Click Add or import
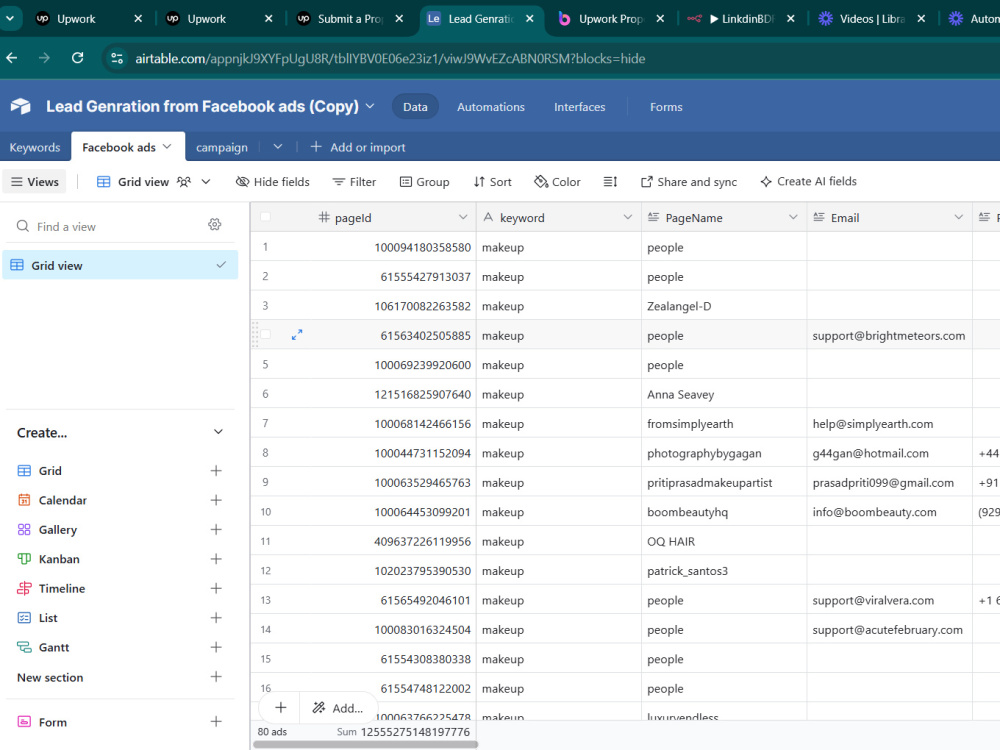The height and width of the screenshot is (750, 1000). 358,147
